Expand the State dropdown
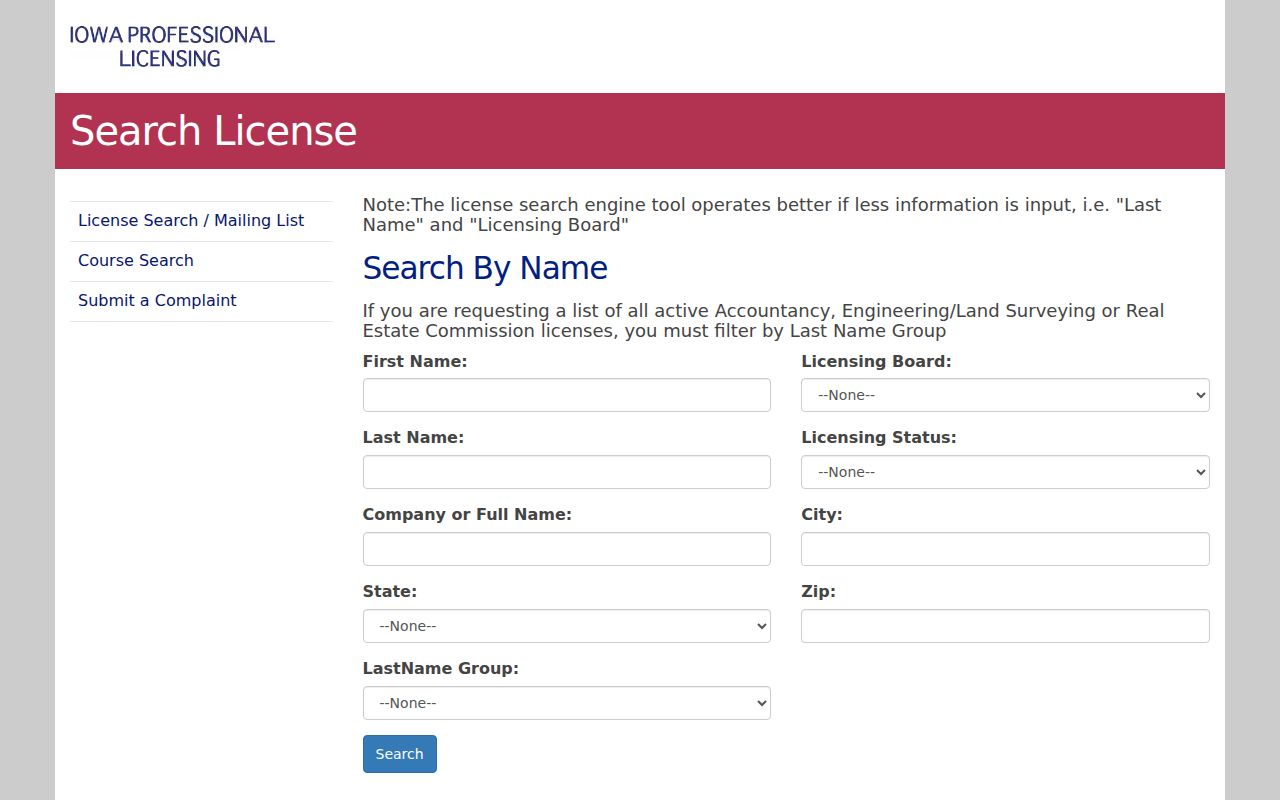This screenshot has width=1280, height=800. click(567, 626)
